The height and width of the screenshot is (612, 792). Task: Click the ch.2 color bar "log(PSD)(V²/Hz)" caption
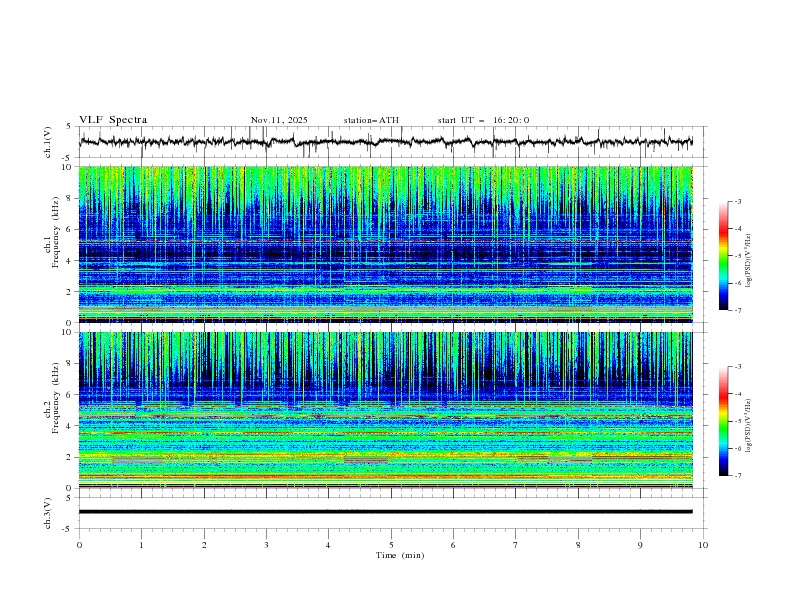748,426
